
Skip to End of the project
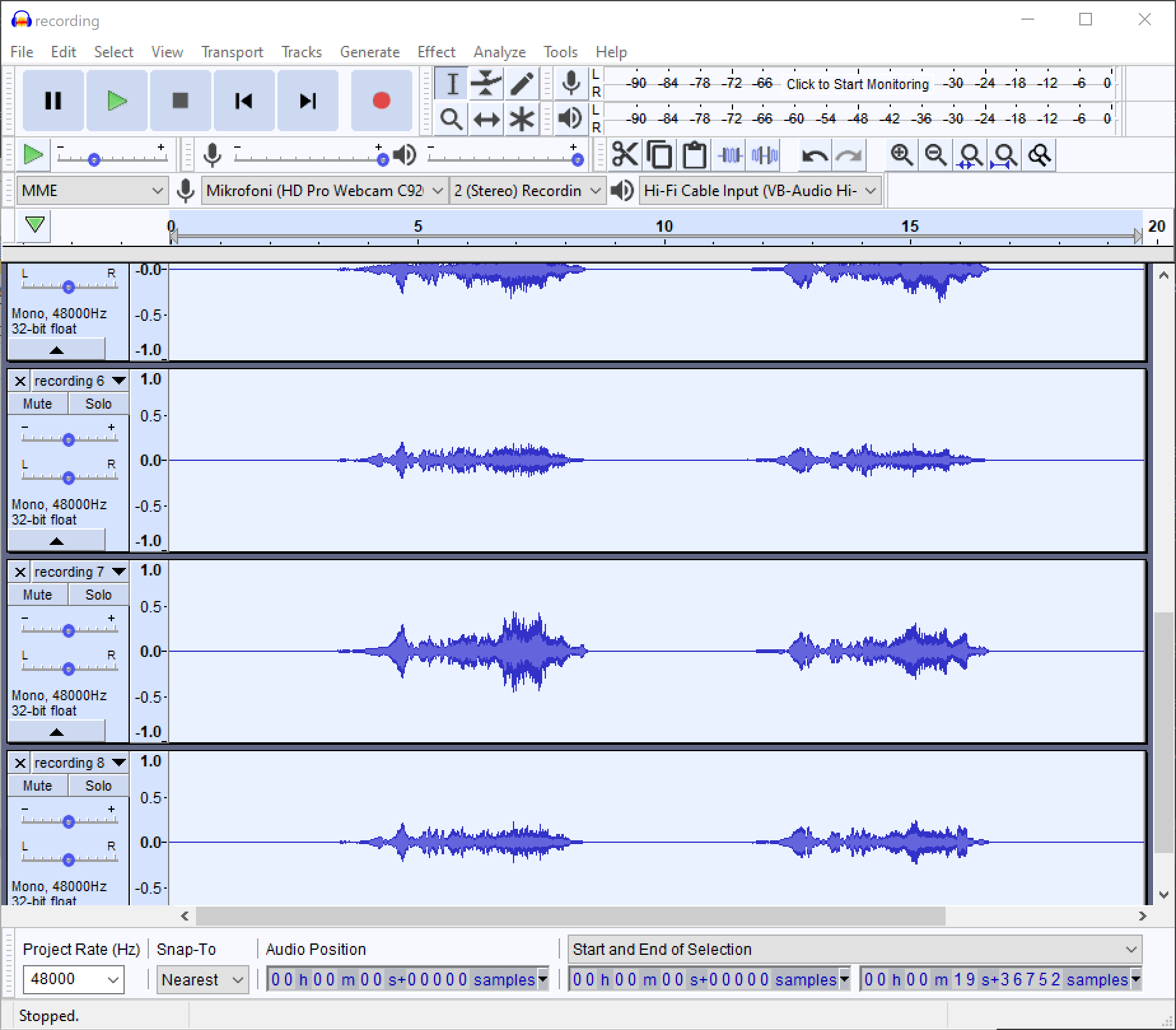(308, 101)
